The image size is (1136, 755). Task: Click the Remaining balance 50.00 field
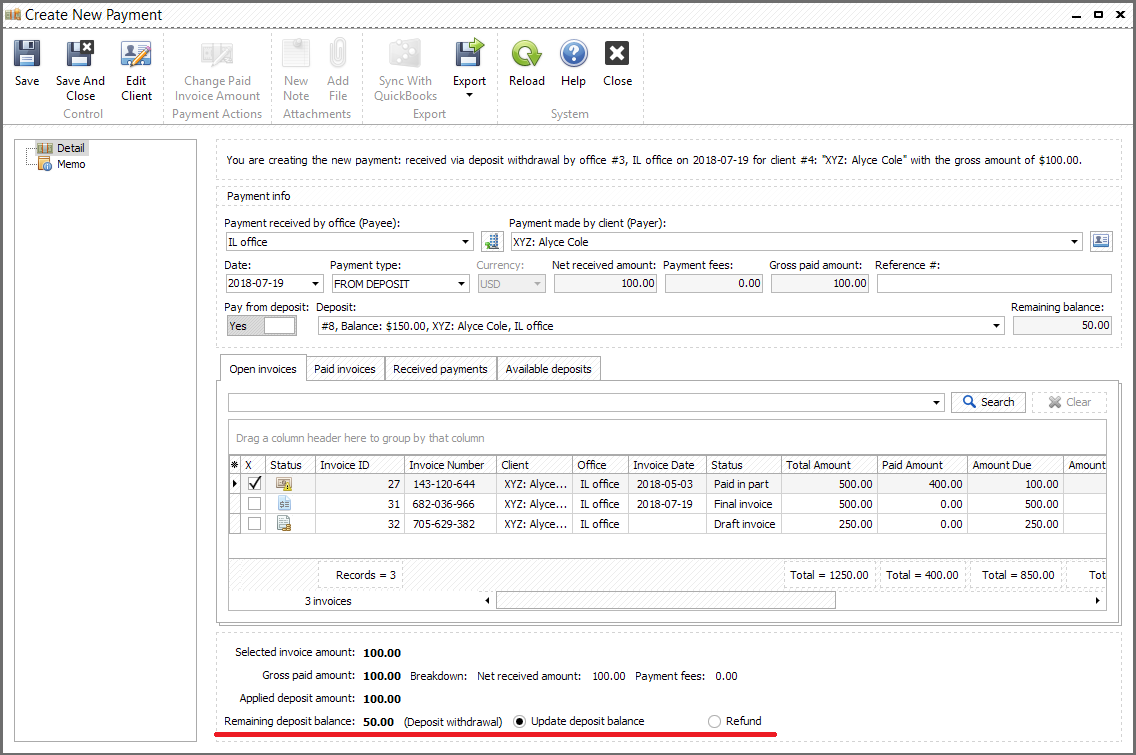point(1062,326)
